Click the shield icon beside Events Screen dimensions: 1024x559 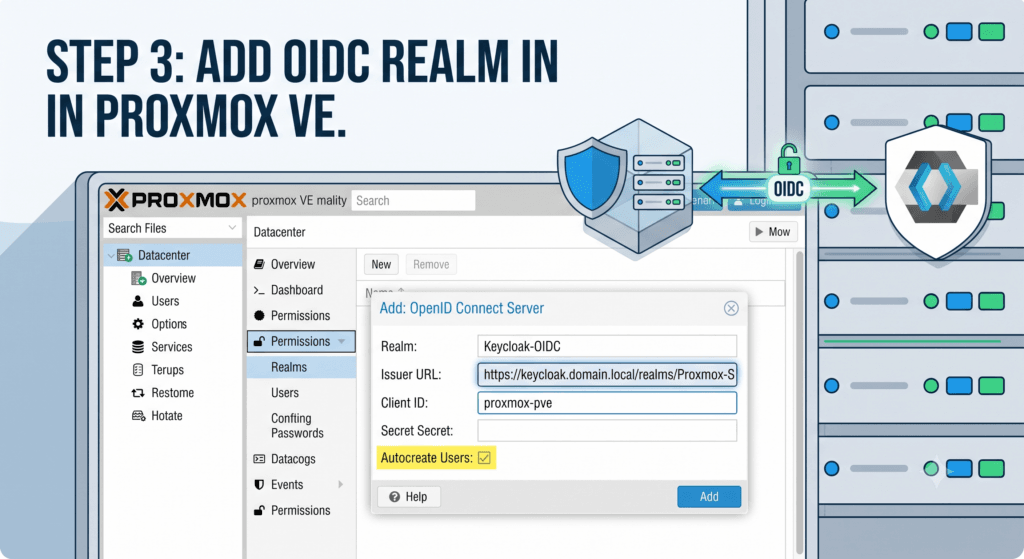[259, 485]
